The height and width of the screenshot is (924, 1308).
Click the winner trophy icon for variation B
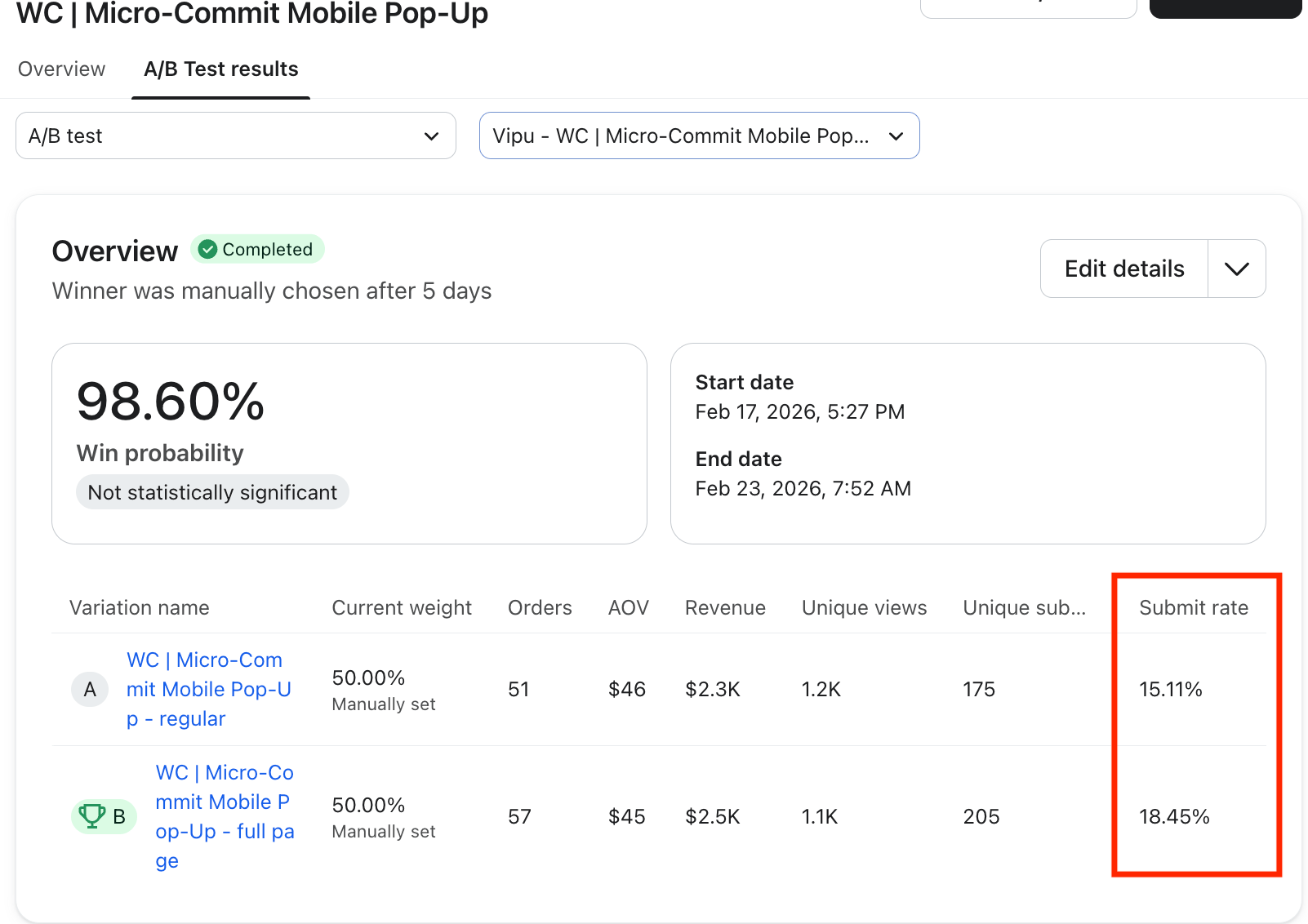92,816
